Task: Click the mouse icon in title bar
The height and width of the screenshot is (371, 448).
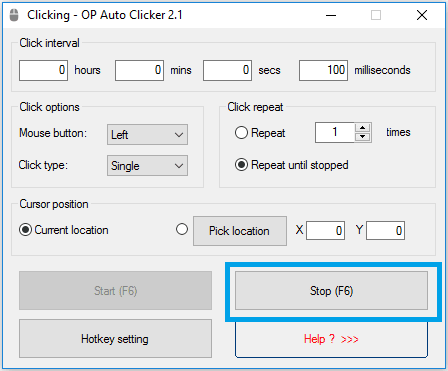Action: coord(14,15)
